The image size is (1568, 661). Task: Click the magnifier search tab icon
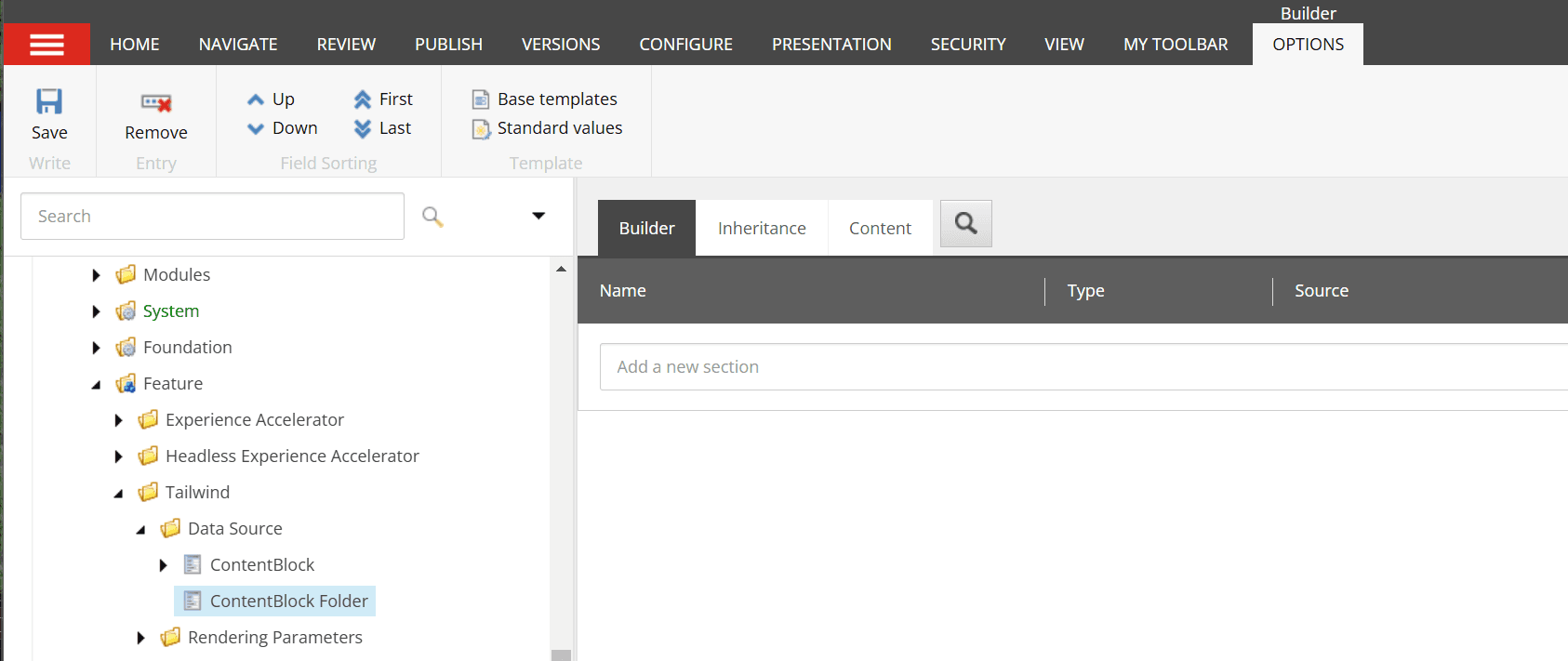tap(965, 223)
